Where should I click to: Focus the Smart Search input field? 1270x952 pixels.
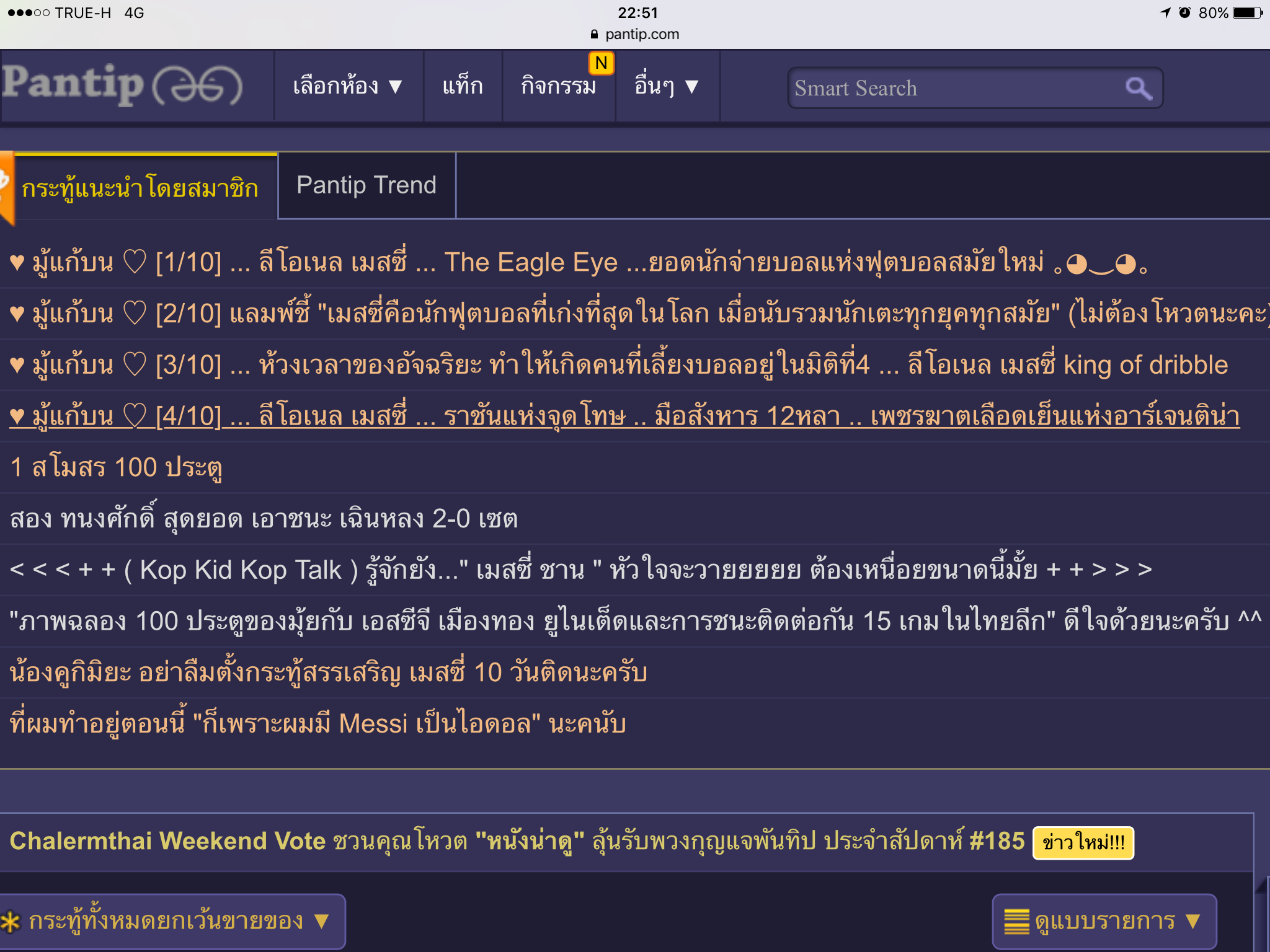click(949, 88)
